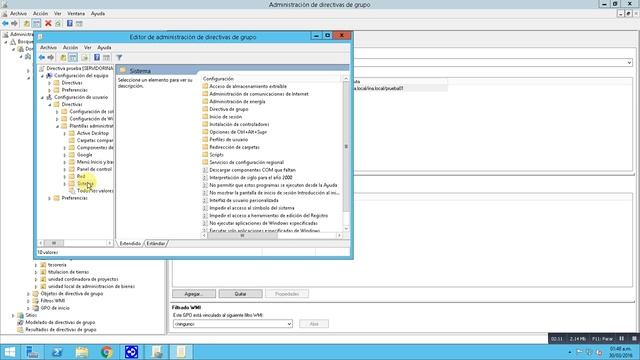Open the Ver menu in the editor window
Screen dimensions: 640x360
(88, 47)
